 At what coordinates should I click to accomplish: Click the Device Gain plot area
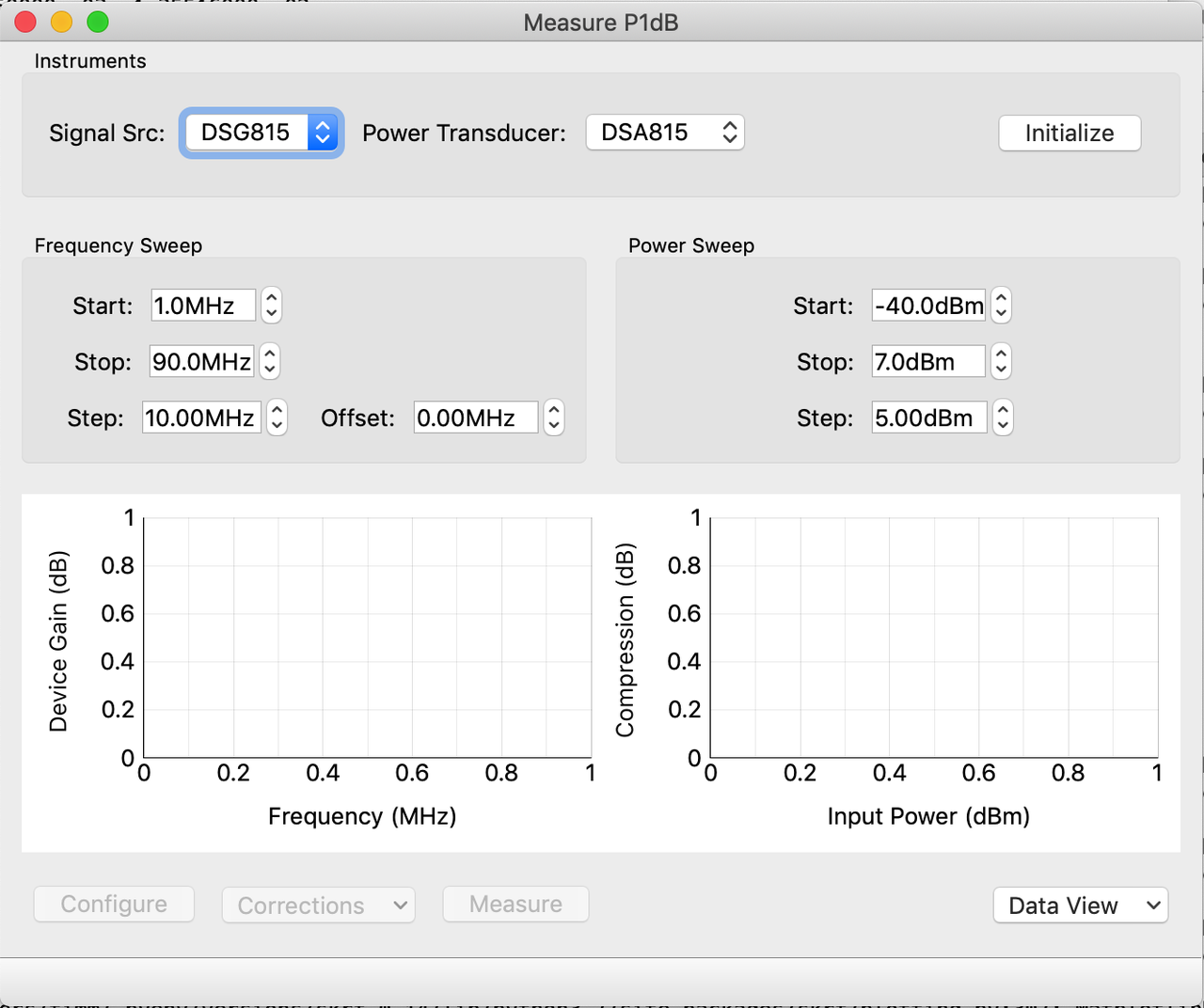pyautogui.click(x=368, y=638)
